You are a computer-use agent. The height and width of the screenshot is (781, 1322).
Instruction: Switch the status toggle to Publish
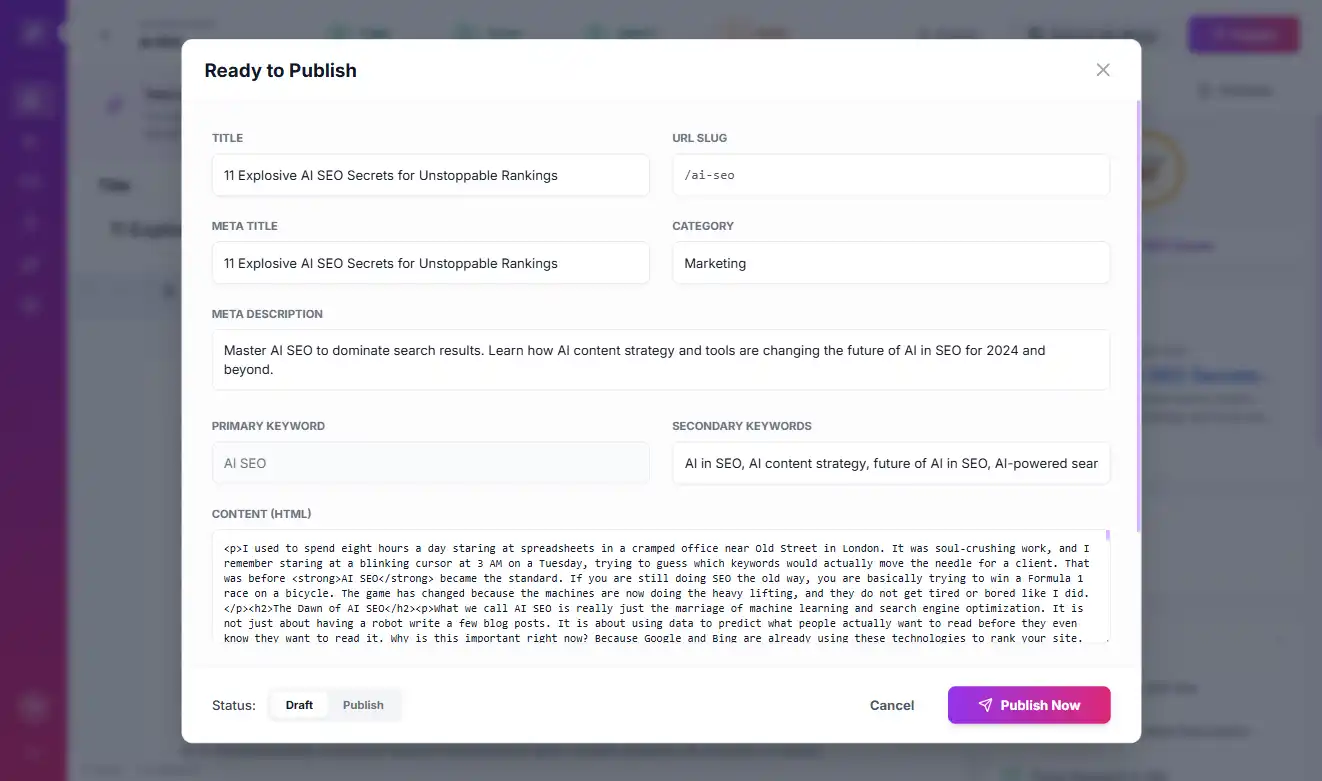point(363,704)
